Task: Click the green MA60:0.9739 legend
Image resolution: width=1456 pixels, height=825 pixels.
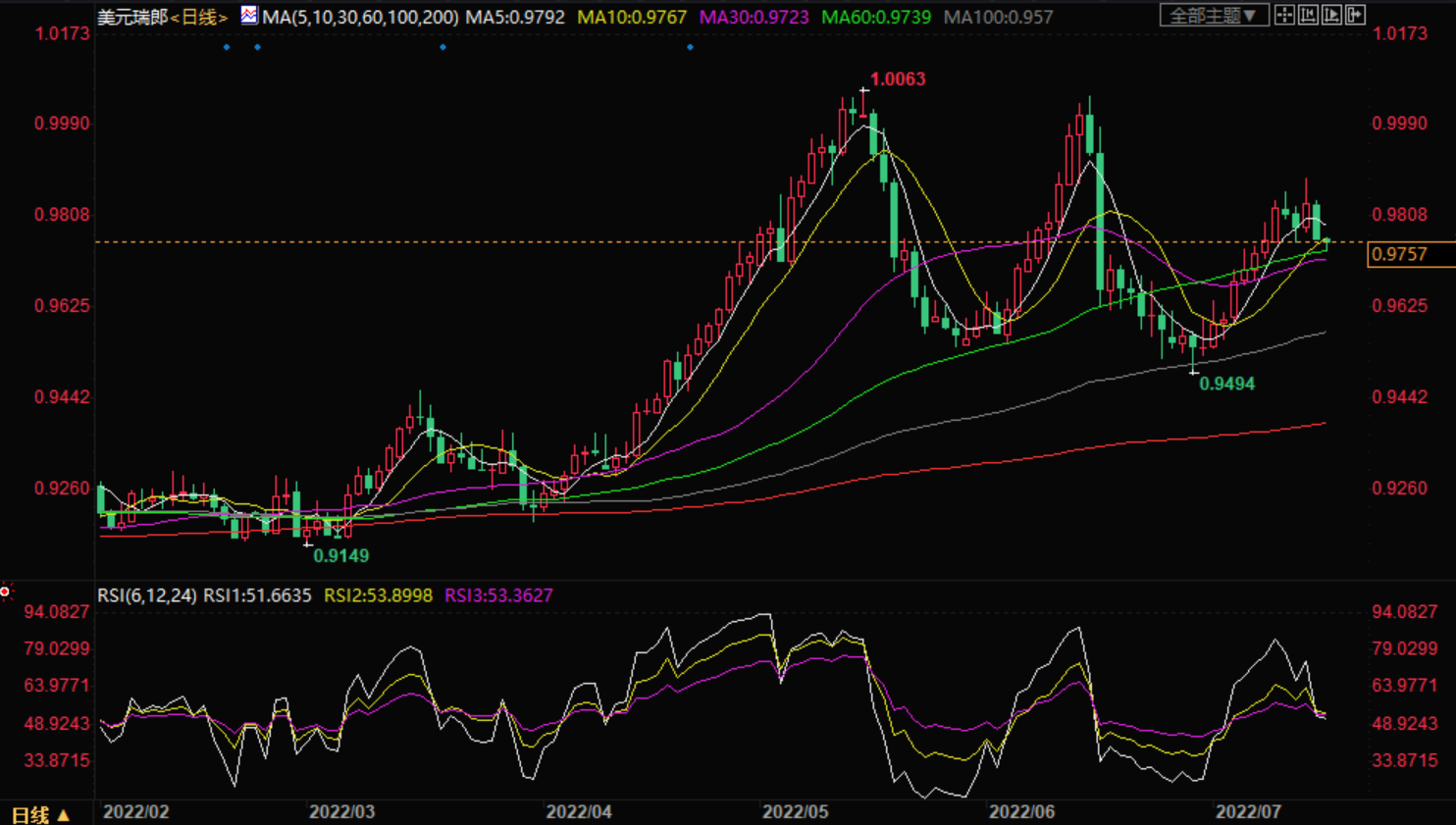Action: coord(875,18)
